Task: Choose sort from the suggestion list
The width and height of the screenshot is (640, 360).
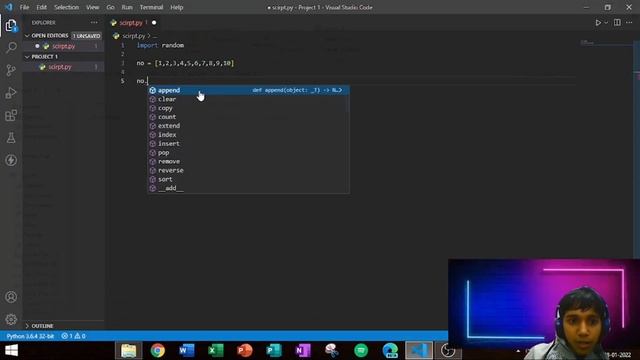Action: point(248,179)
